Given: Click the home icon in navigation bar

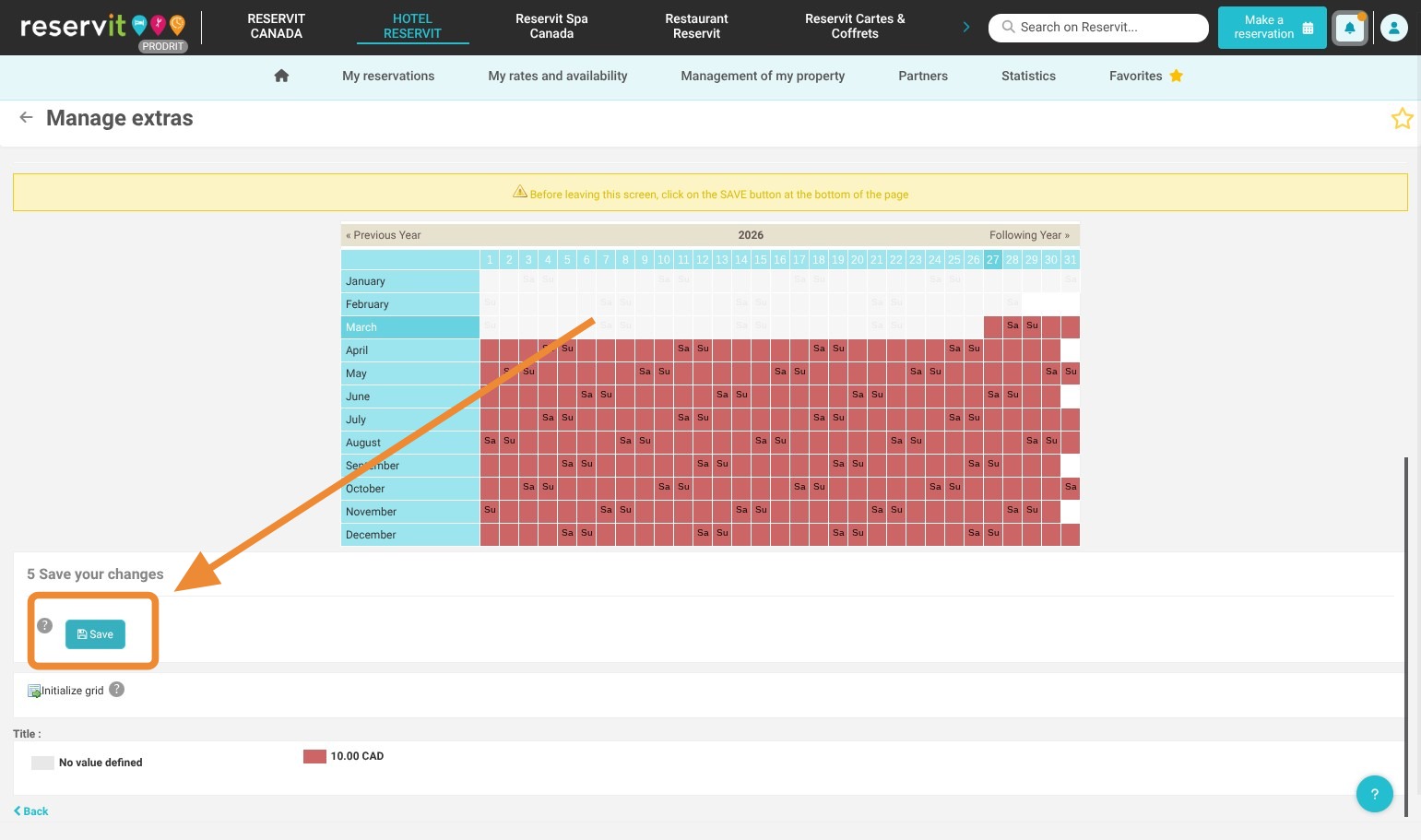Looking at the screenshot, I should click(281, 76).
